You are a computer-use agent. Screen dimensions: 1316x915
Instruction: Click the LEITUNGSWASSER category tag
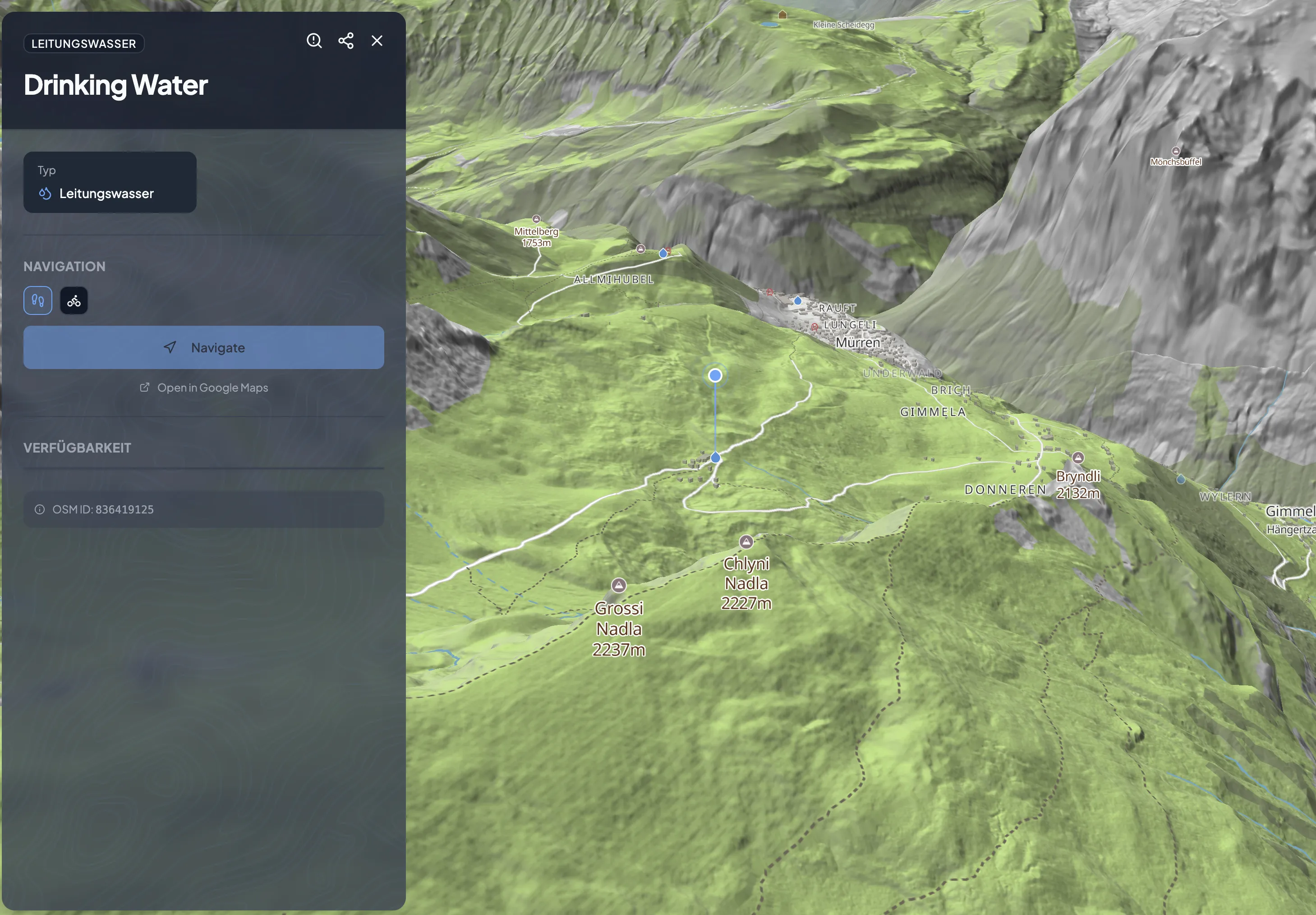(x=83, y=44)
